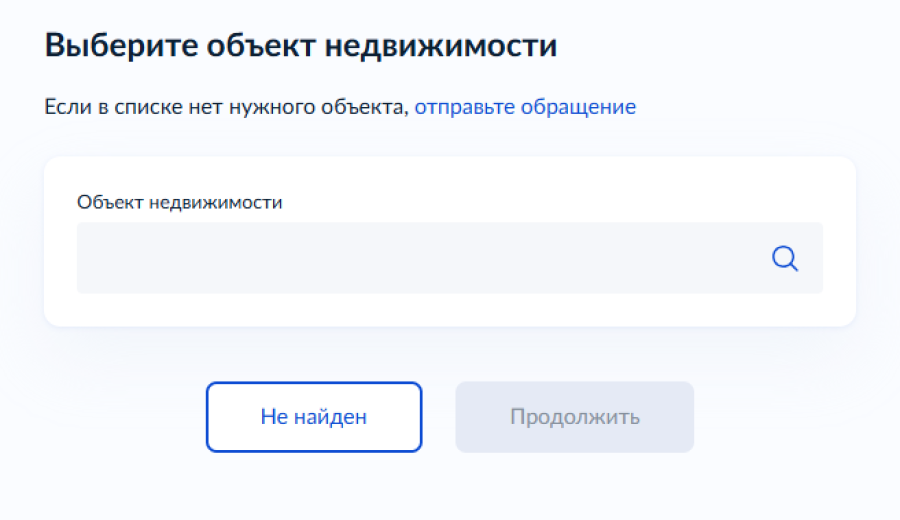This screenshot has width=900, height=520.
Task: Click the greyed-out 'Продолжить' button
Action: tap(575, 417)
